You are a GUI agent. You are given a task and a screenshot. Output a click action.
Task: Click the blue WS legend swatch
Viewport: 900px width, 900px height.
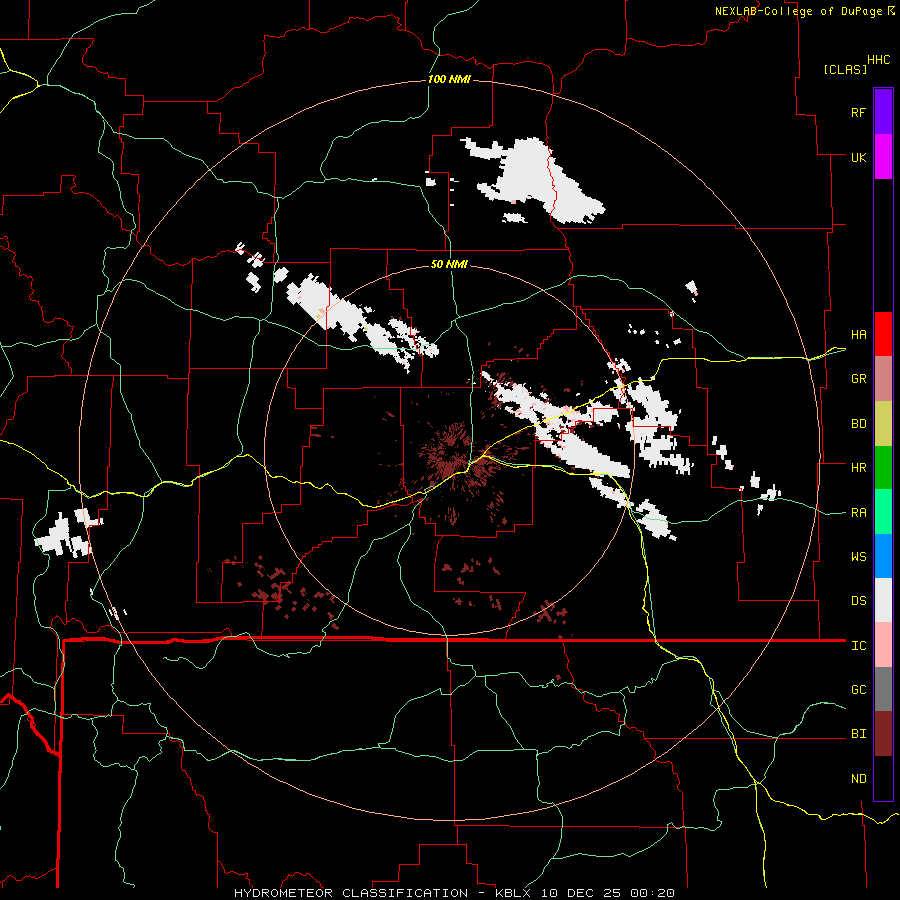point(883,556)
